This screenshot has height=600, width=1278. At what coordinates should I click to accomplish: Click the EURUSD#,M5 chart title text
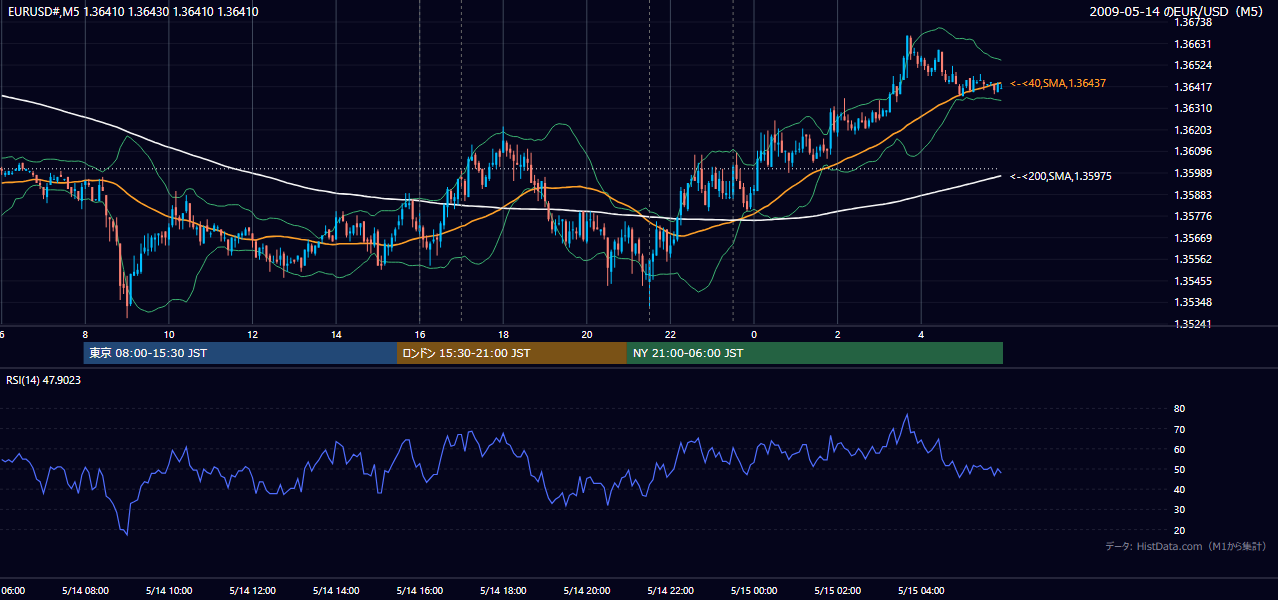131,12
